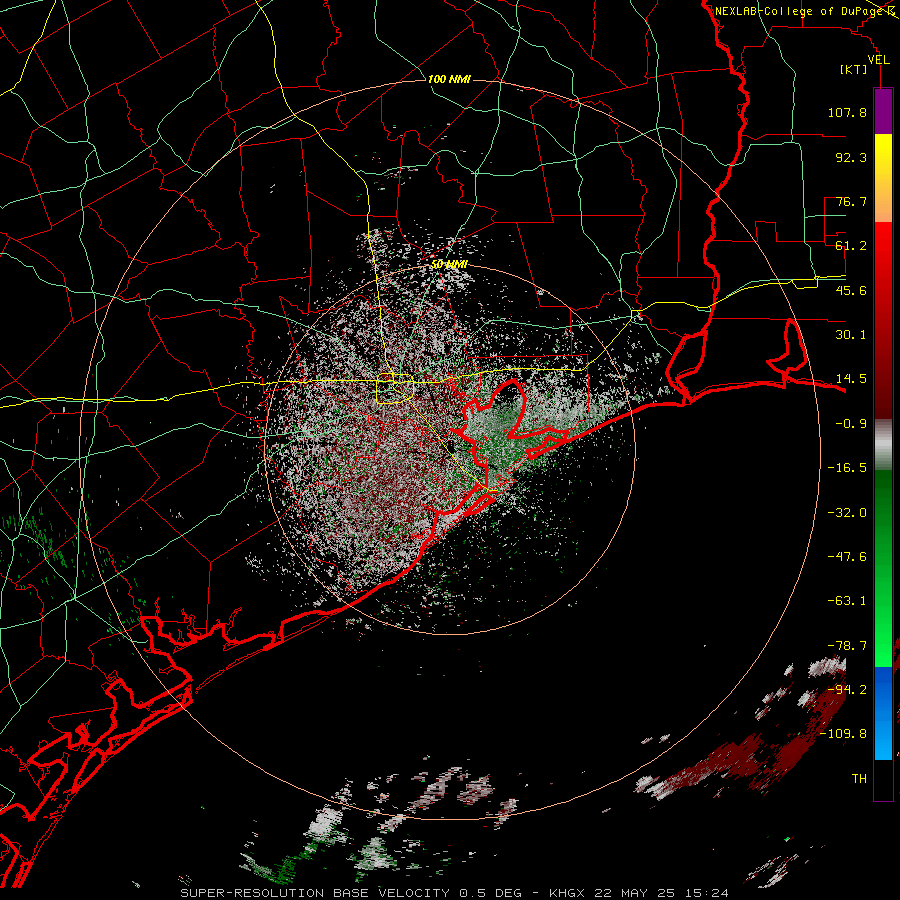Click the Super-Resolution Base Velocity caption
The height and width of the screenshot is (900, 900).
pyautogui.click(x=454, y=893)
